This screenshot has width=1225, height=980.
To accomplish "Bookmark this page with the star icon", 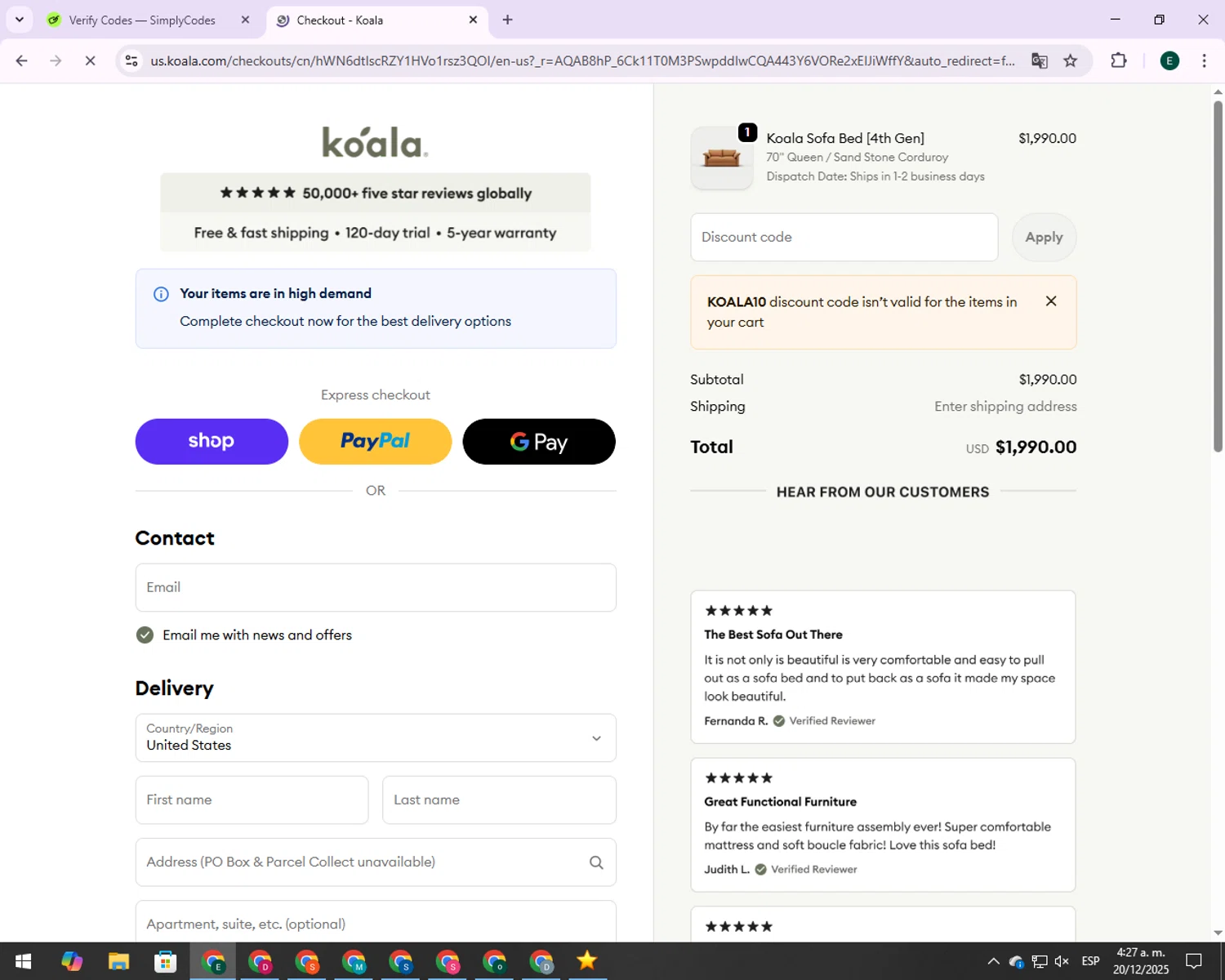I will 1070,60.
